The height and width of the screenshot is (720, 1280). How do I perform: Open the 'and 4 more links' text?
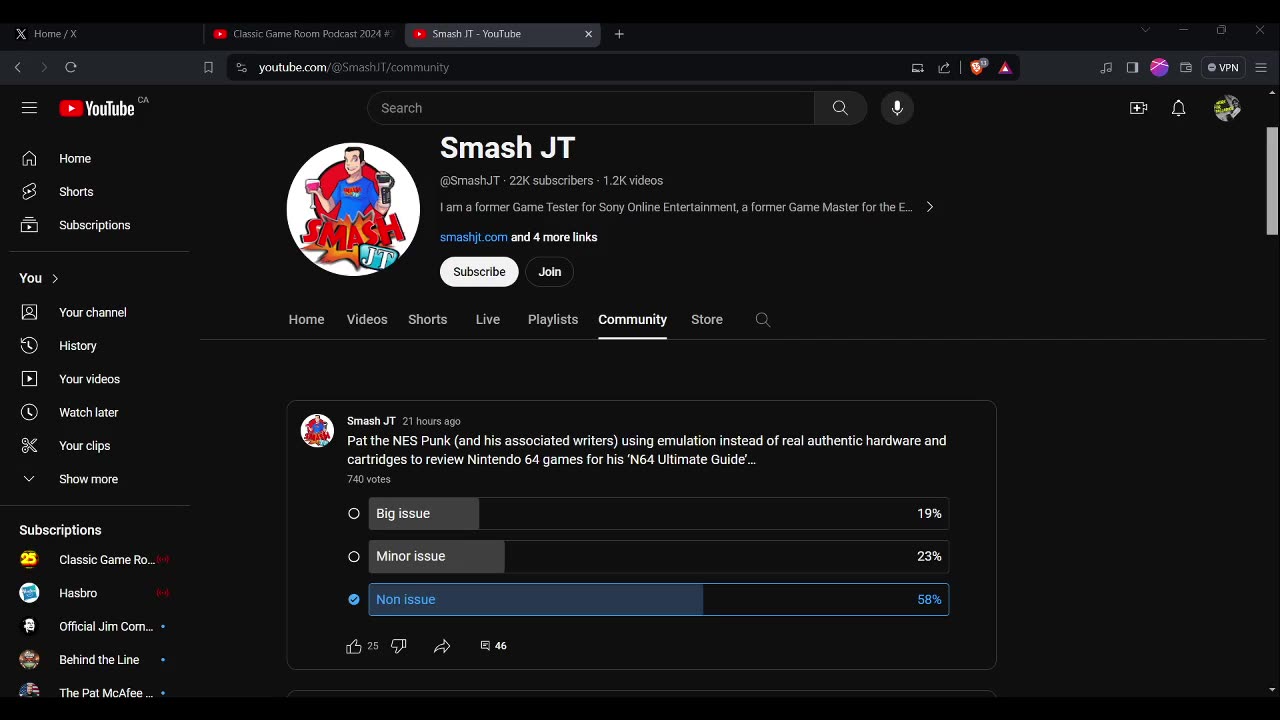click(554, 238)
